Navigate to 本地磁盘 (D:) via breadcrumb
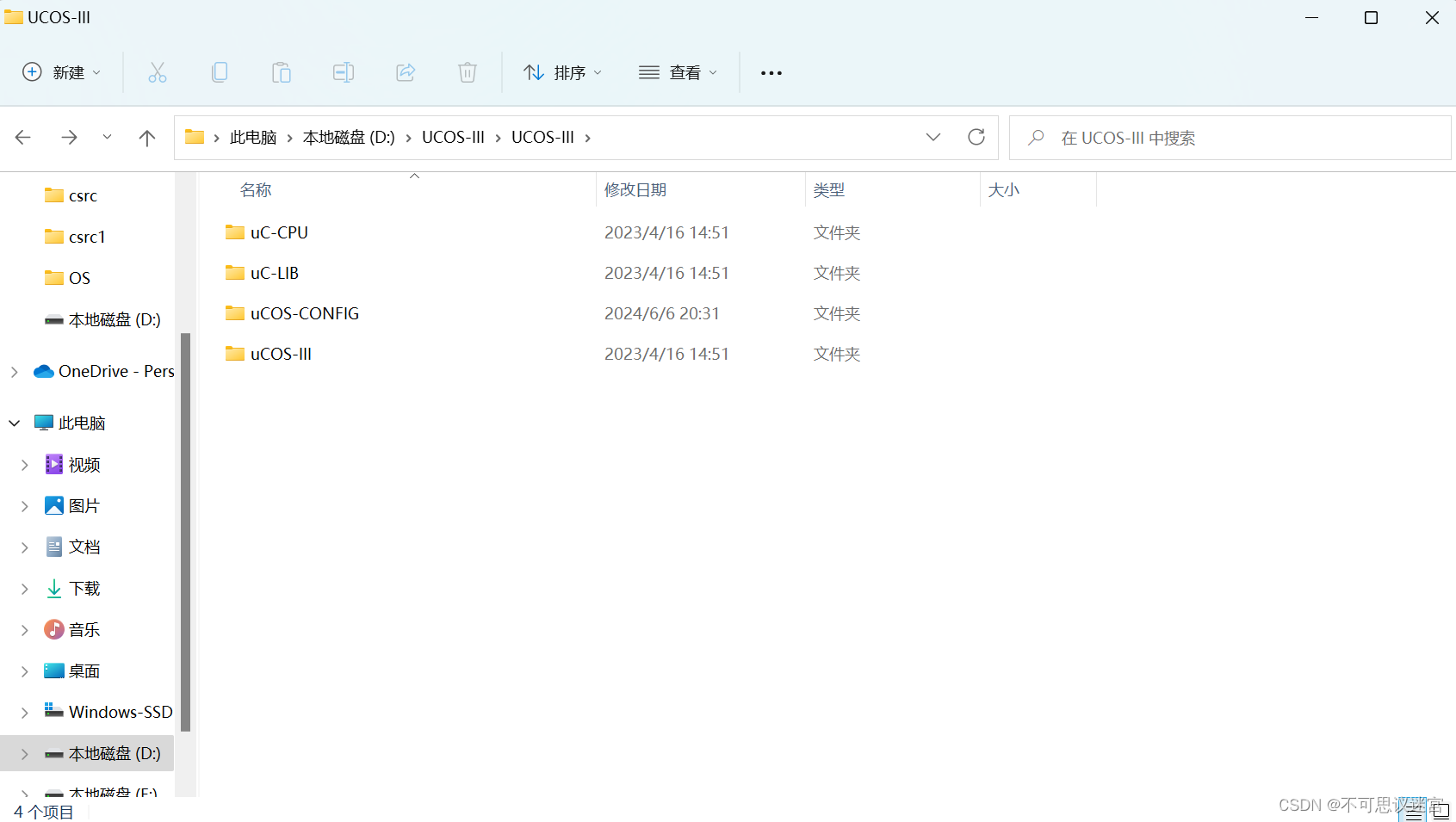1456x822 pixels. coord(348,137)
